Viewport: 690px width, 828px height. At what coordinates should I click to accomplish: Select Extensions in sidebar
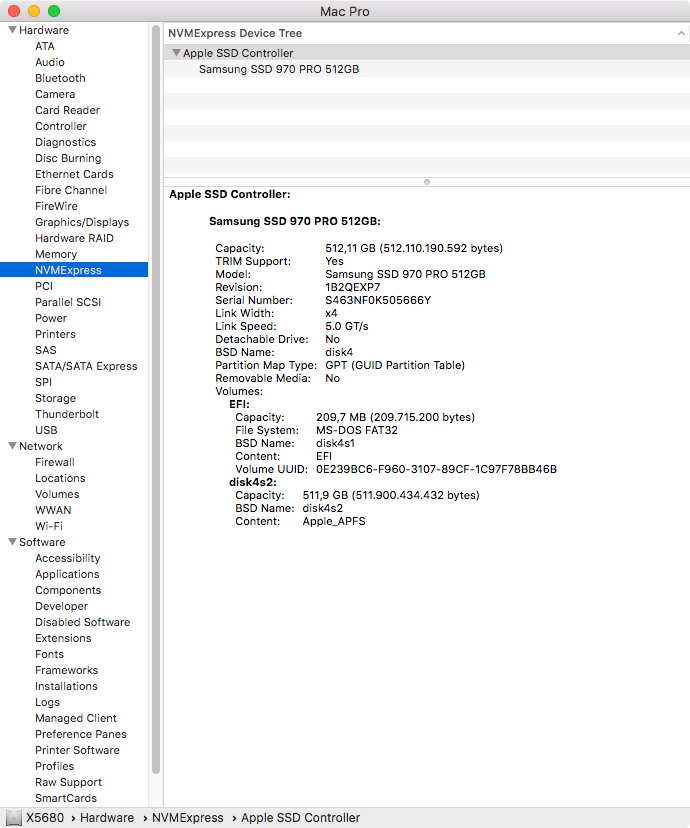[63, 638]
